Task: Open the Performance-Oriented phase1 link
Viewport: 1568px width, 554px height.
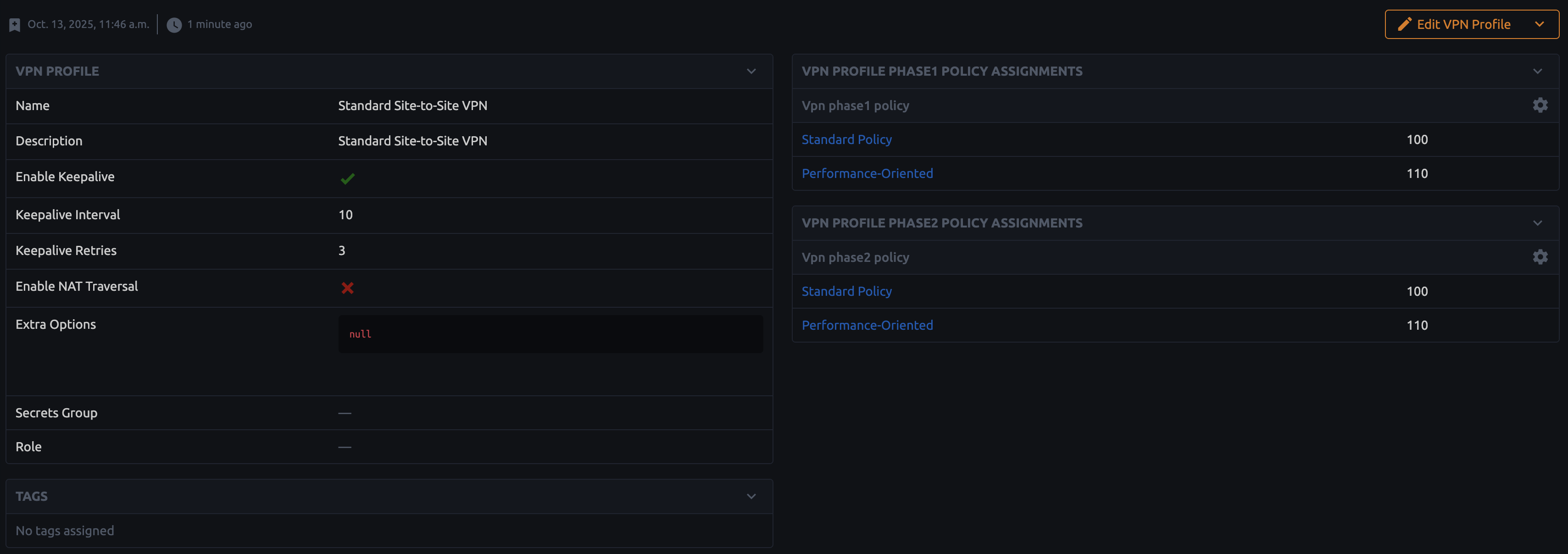Action: pyautogui.click(x=867, y=173)
